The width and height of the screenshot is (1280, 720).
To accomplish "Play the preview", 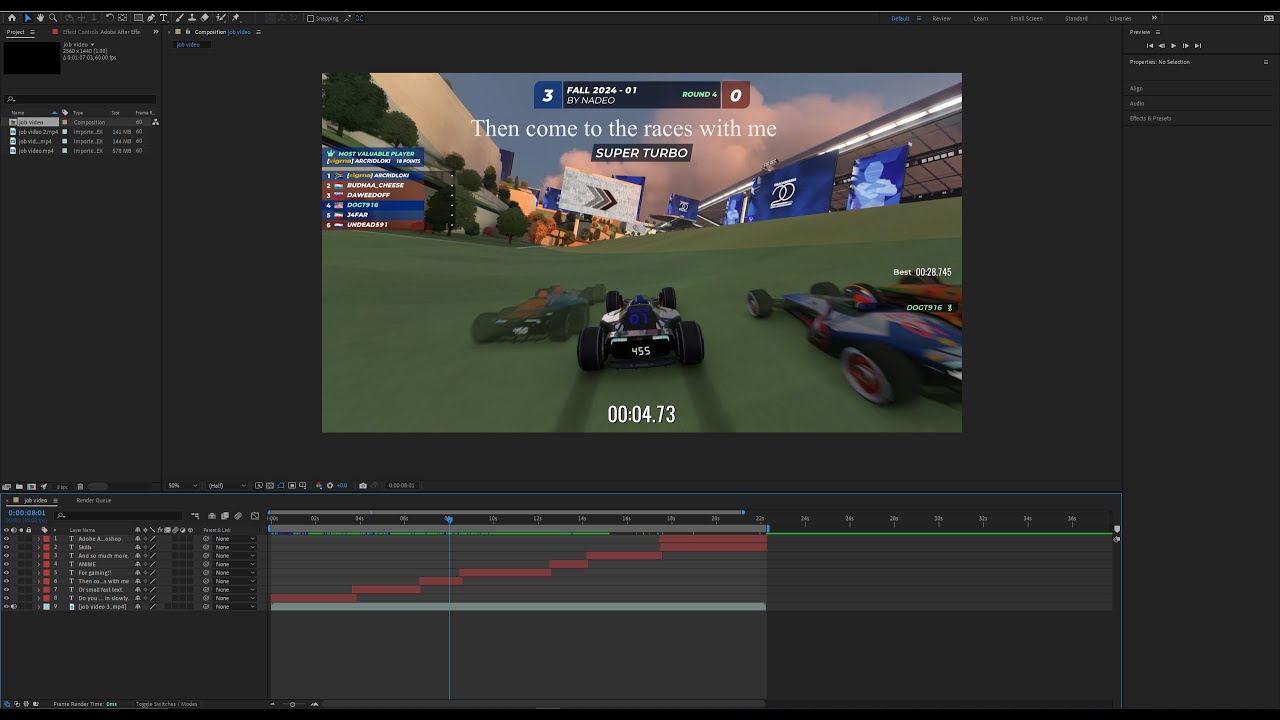I will pos(1173,45).
